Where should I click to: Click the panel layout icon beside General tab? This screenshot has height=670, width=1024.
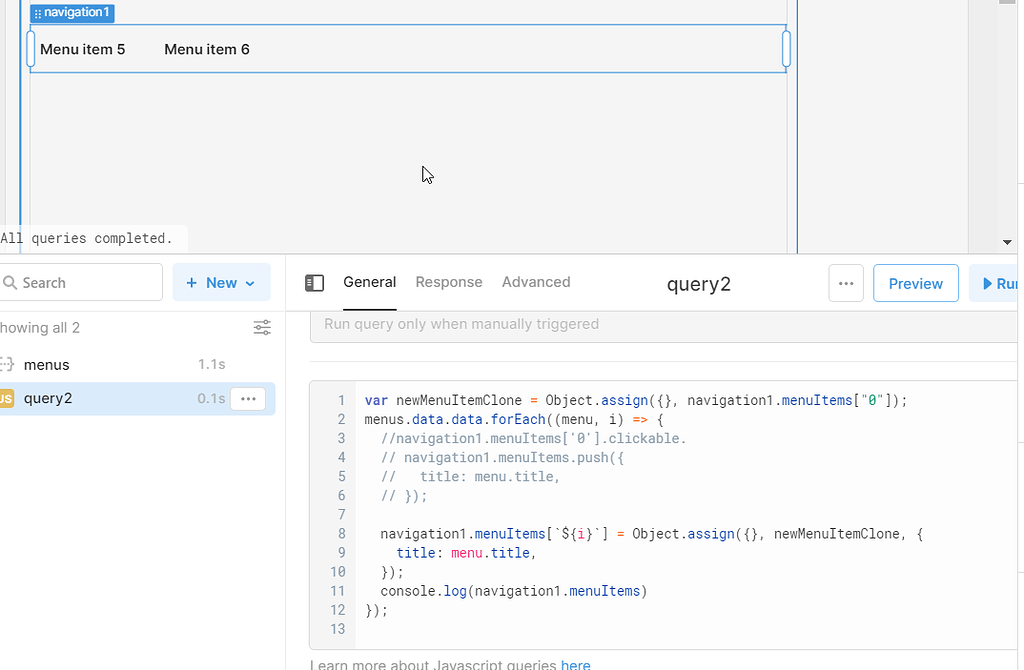315,283
